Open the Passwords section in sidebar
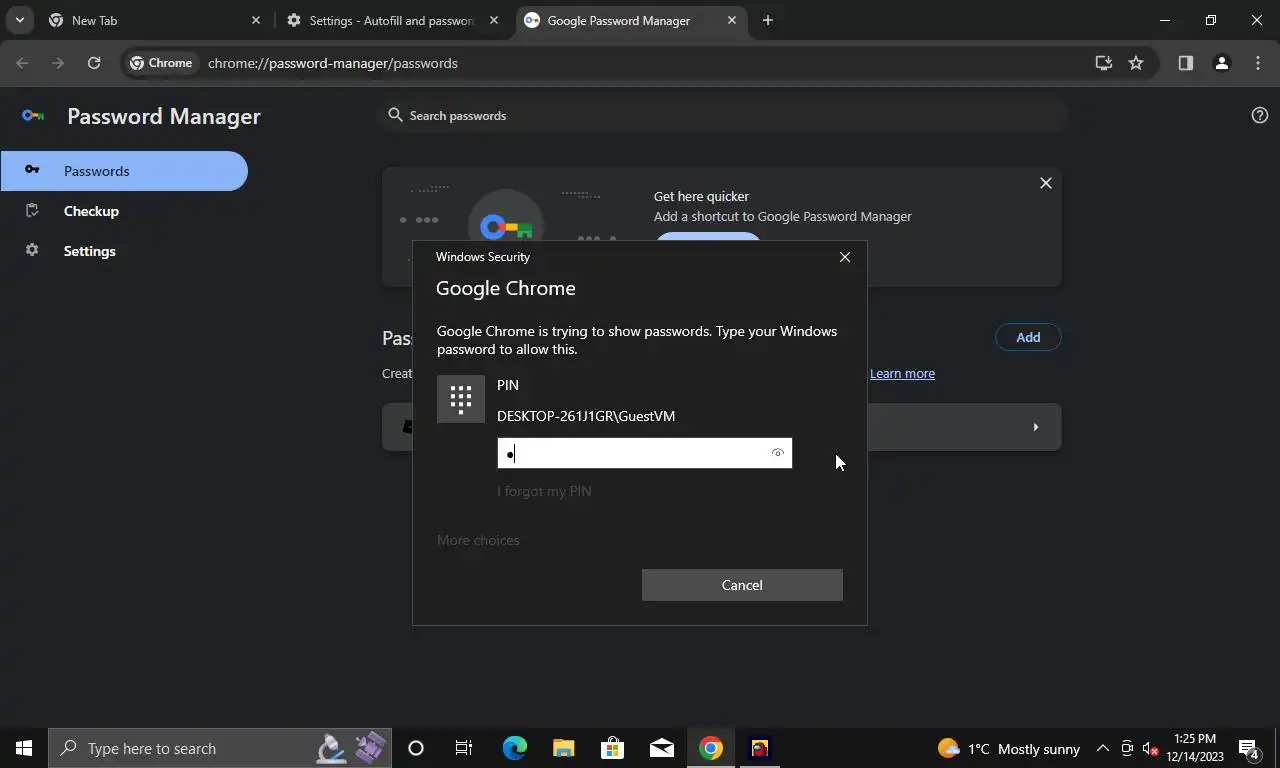1280x768 pixels. click(x=124, y=171)
